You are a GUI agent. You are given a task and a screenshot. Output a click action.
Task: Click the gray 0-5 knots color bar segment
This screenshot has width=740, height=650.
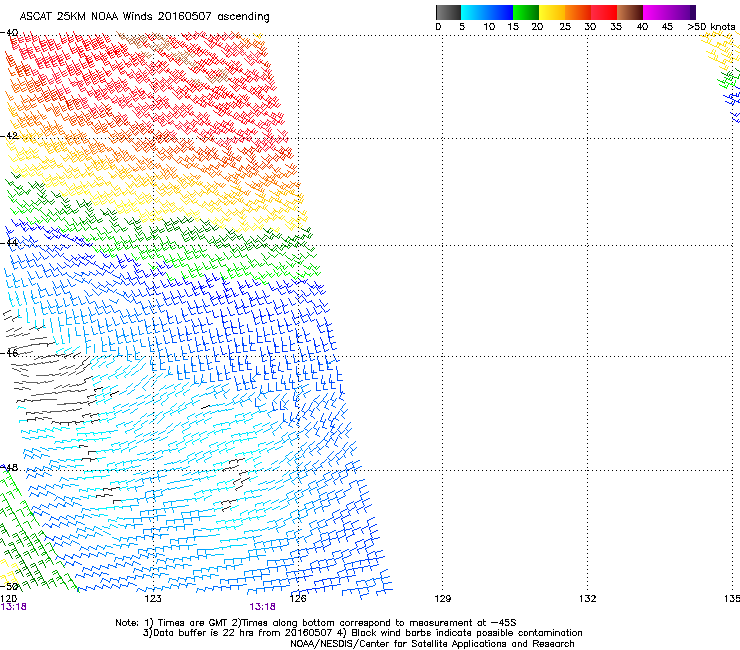[x=448, y=12]
